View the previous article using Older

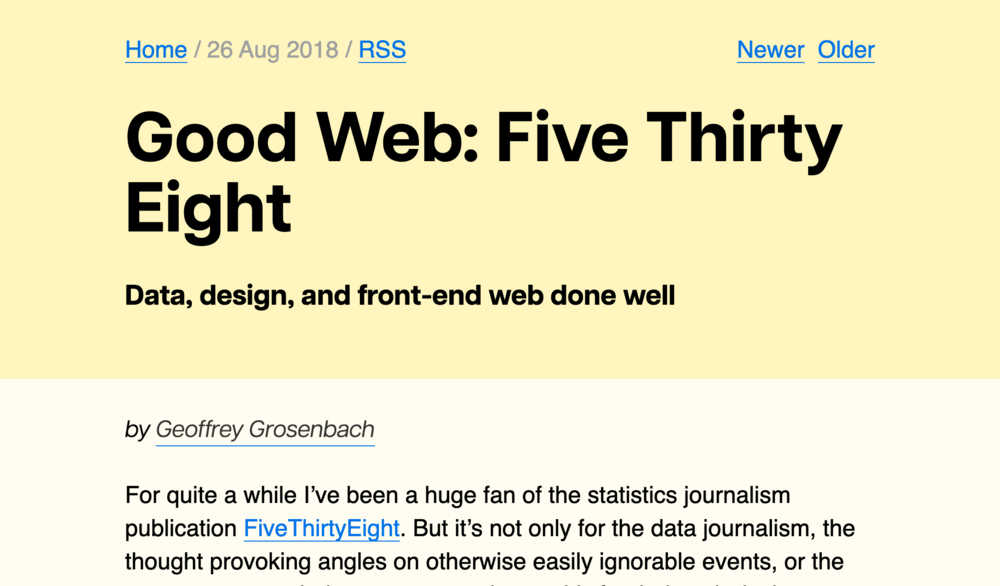pyautogui.click(x=846, y=50)
